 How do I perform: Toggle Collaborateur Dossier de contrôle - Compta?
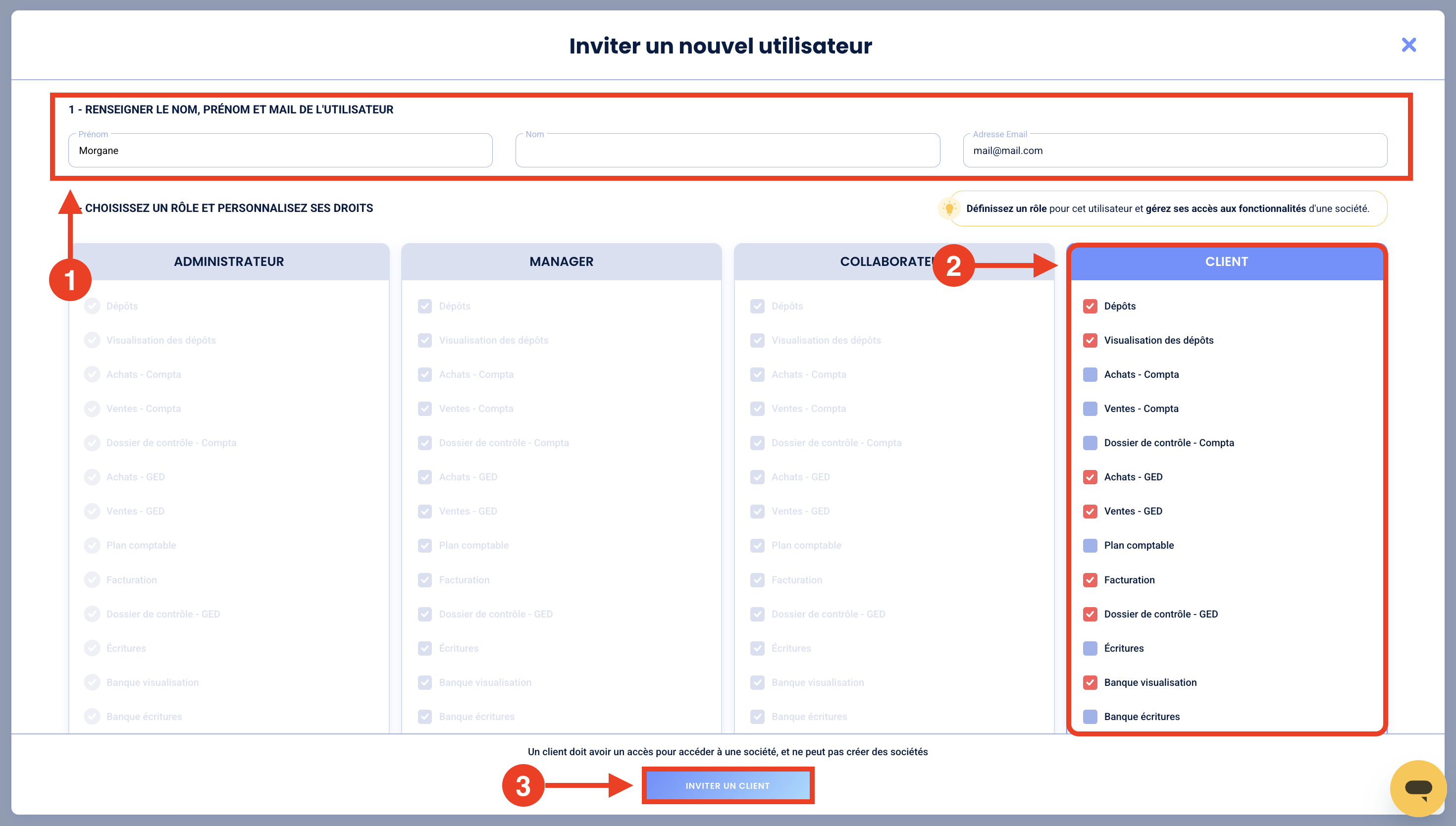pyautogui.click(x=757, y=443)
